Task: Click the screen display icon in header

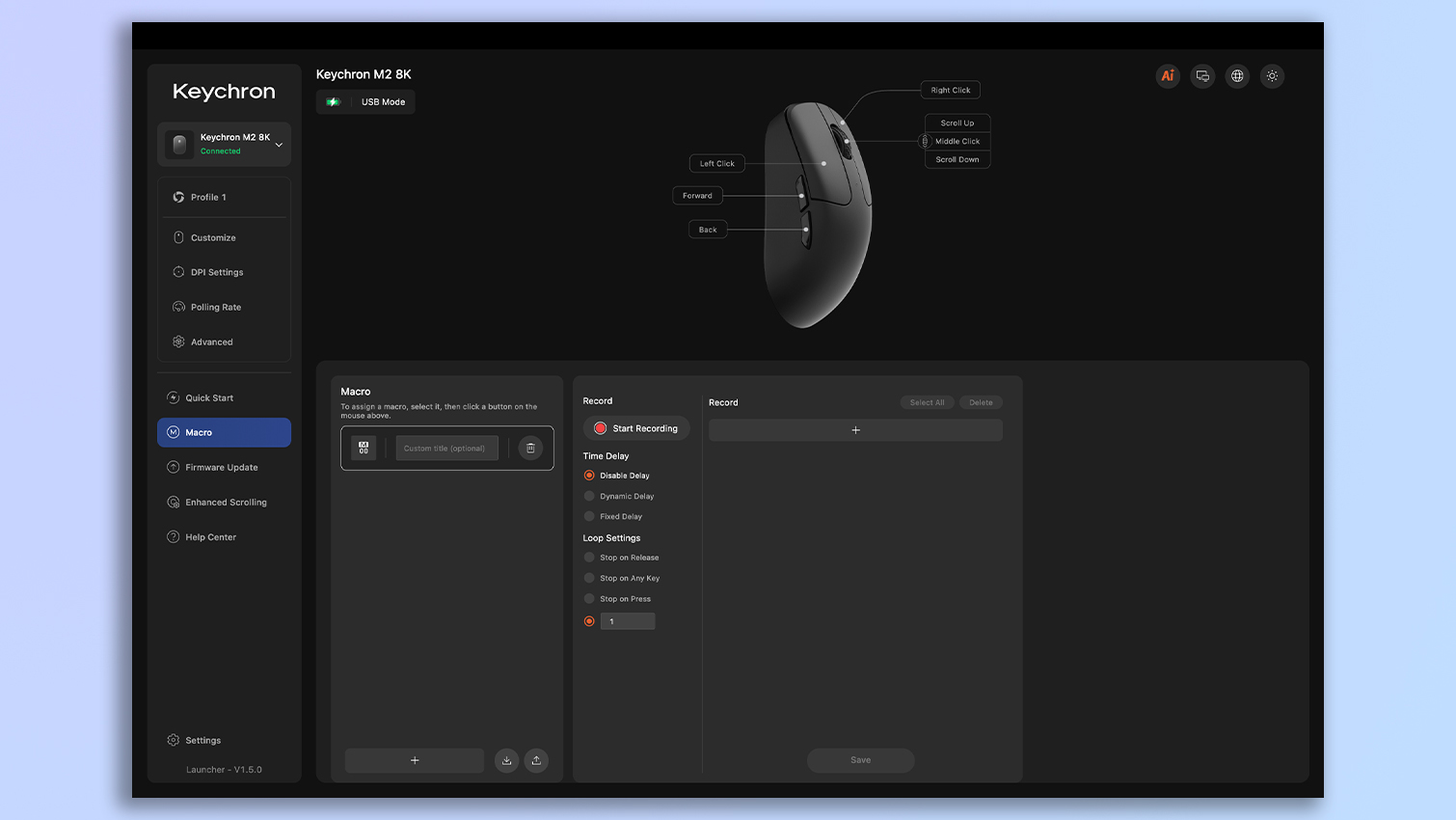Action: [1202, 76]
